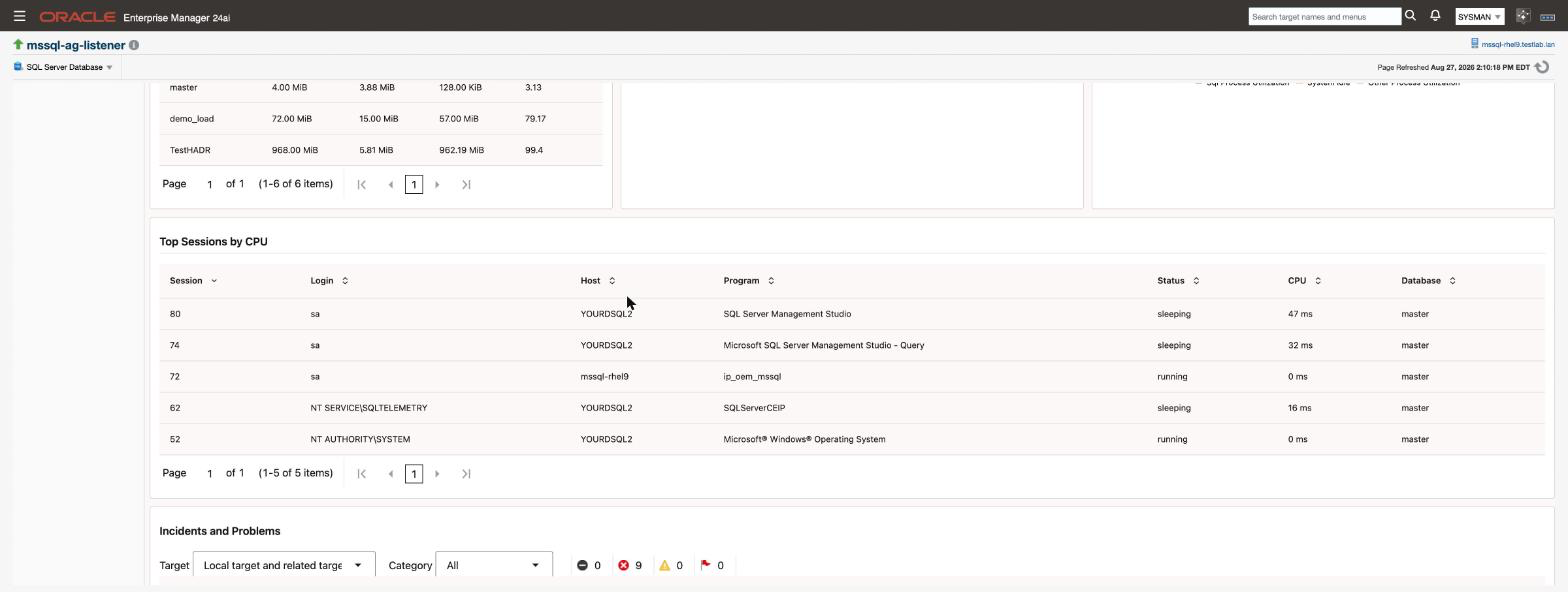Click NT AUTHORITY\SYSTEM login cell
The width and height of the screenshot is (1568, 592).
(x=360, y=439)
